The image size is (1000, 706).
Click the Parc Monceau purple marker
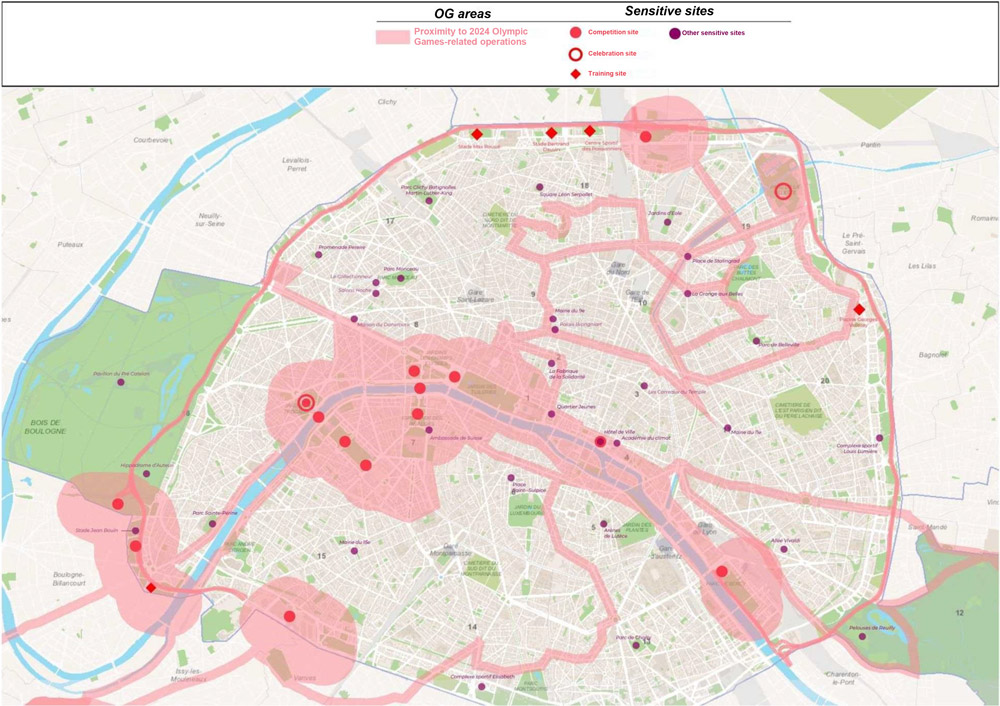400,277
